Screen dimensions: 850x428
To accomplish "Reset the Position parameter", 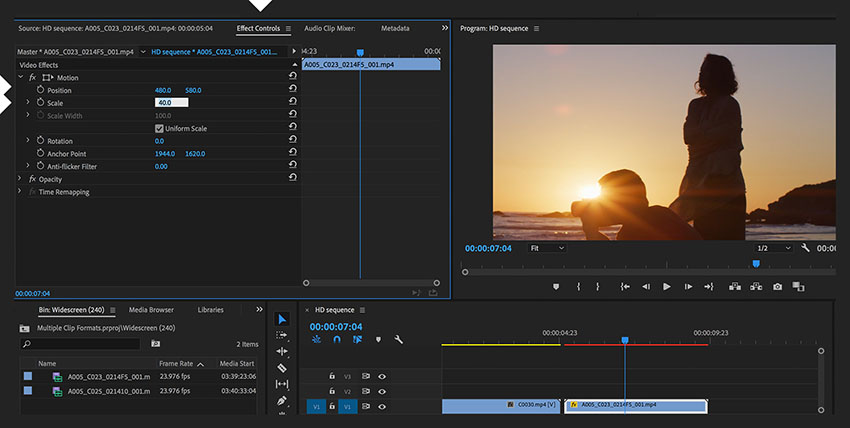I will click(292, 90).
